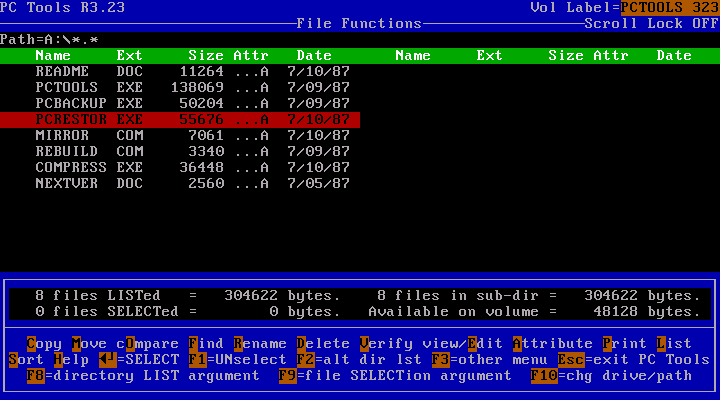Screen dimensions: 720x400
Task: Click the Path=A:\*.* line
Action: [x=49, y=40]
